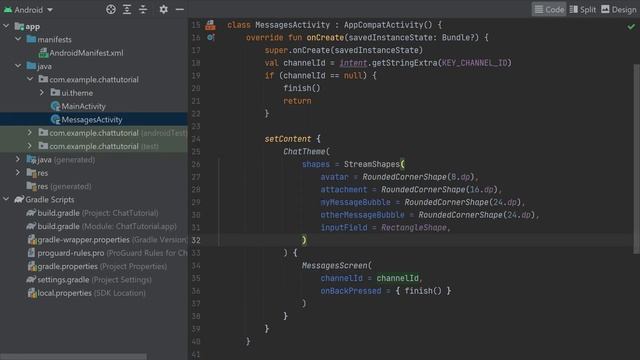This screenshot has height=360, width=640.
Task: Click the res folder icon
Action: click(31, 173)
